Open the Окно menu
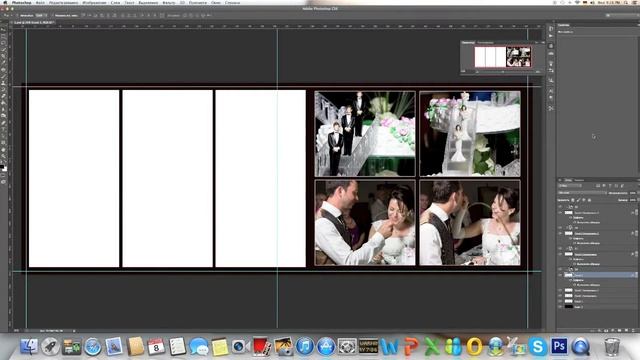 point(216,2)
